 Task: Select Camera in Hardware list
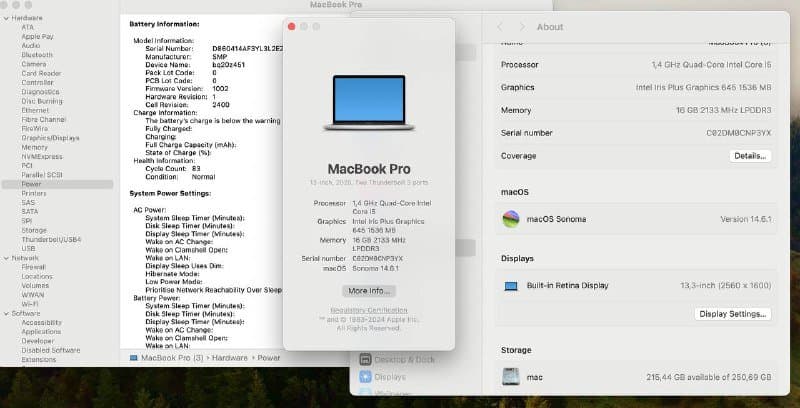pyautogui.click(x=34, y=64)
